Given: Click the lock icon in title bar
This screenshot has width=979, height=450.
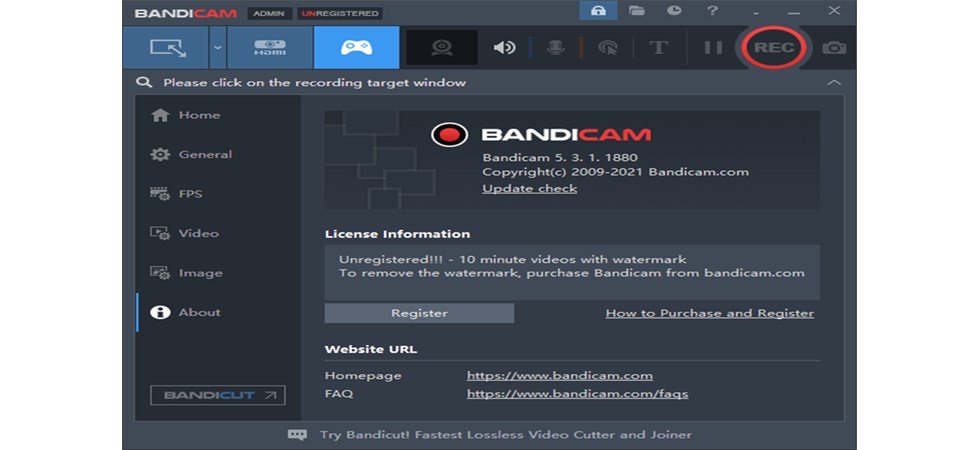Looking at the screenshot, I should coord(598,11).
